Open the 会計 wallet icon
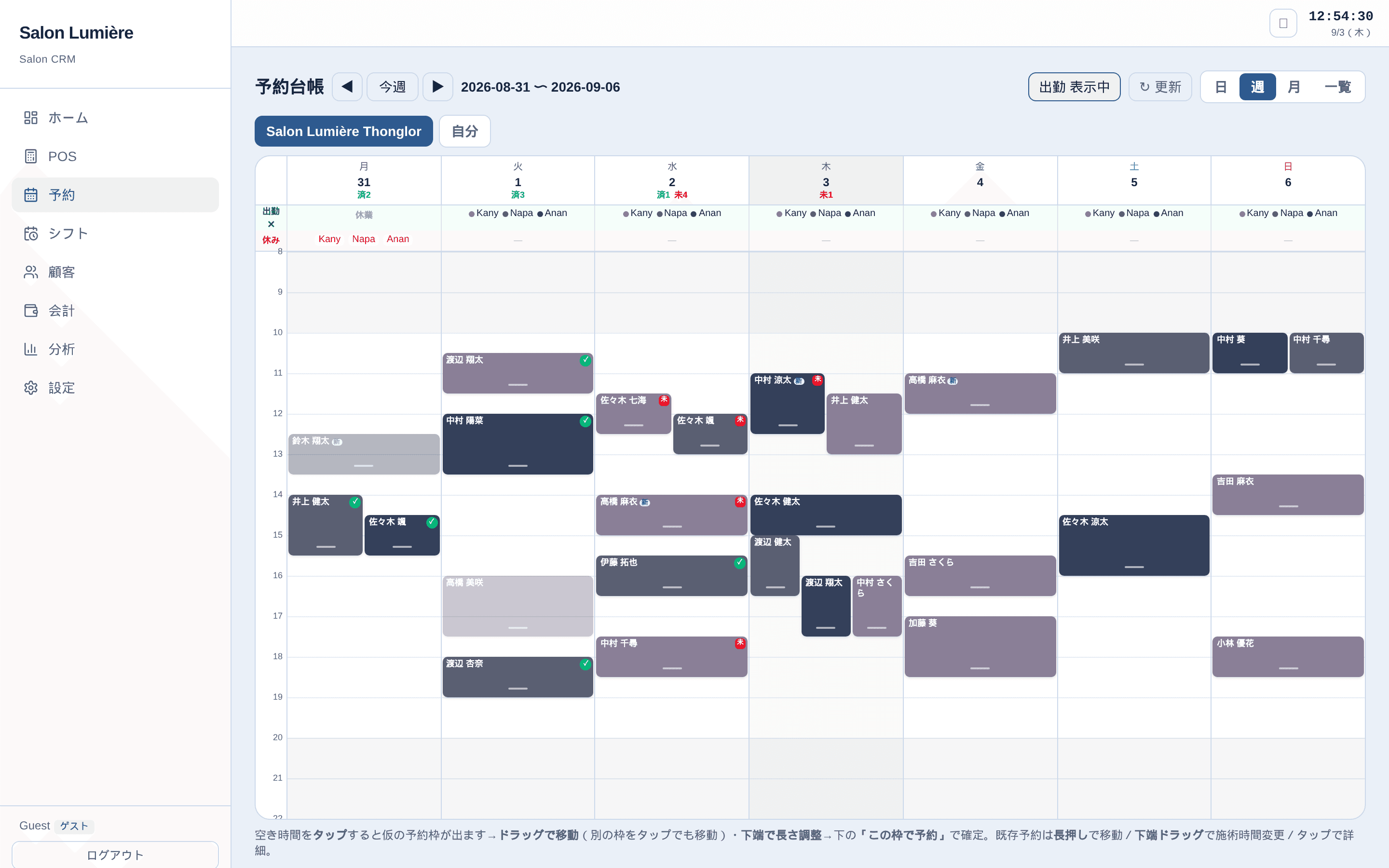This screenshot has width=1389, height=868. click(31, 311)
